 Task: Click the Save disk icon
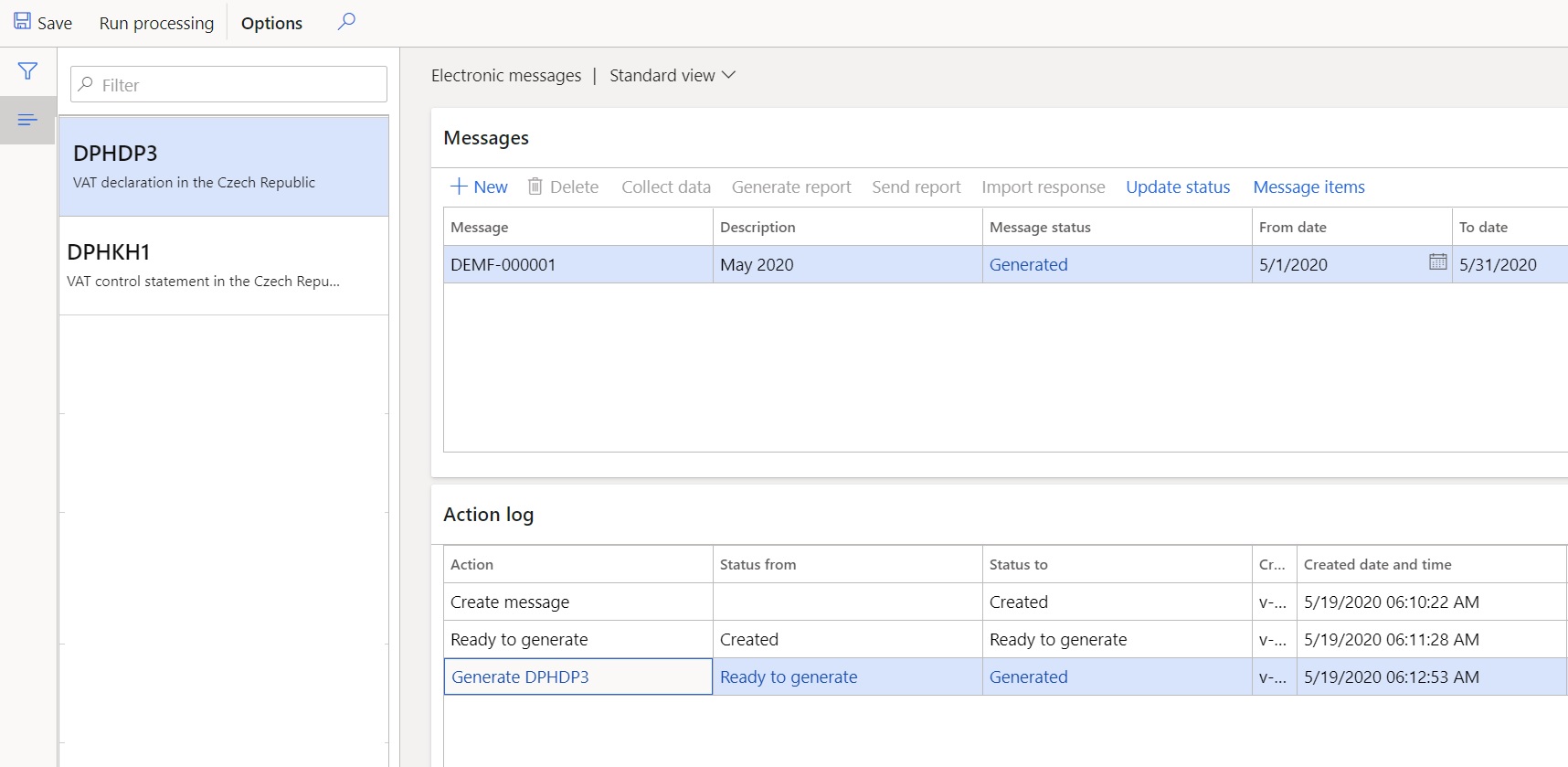(22, 22)
